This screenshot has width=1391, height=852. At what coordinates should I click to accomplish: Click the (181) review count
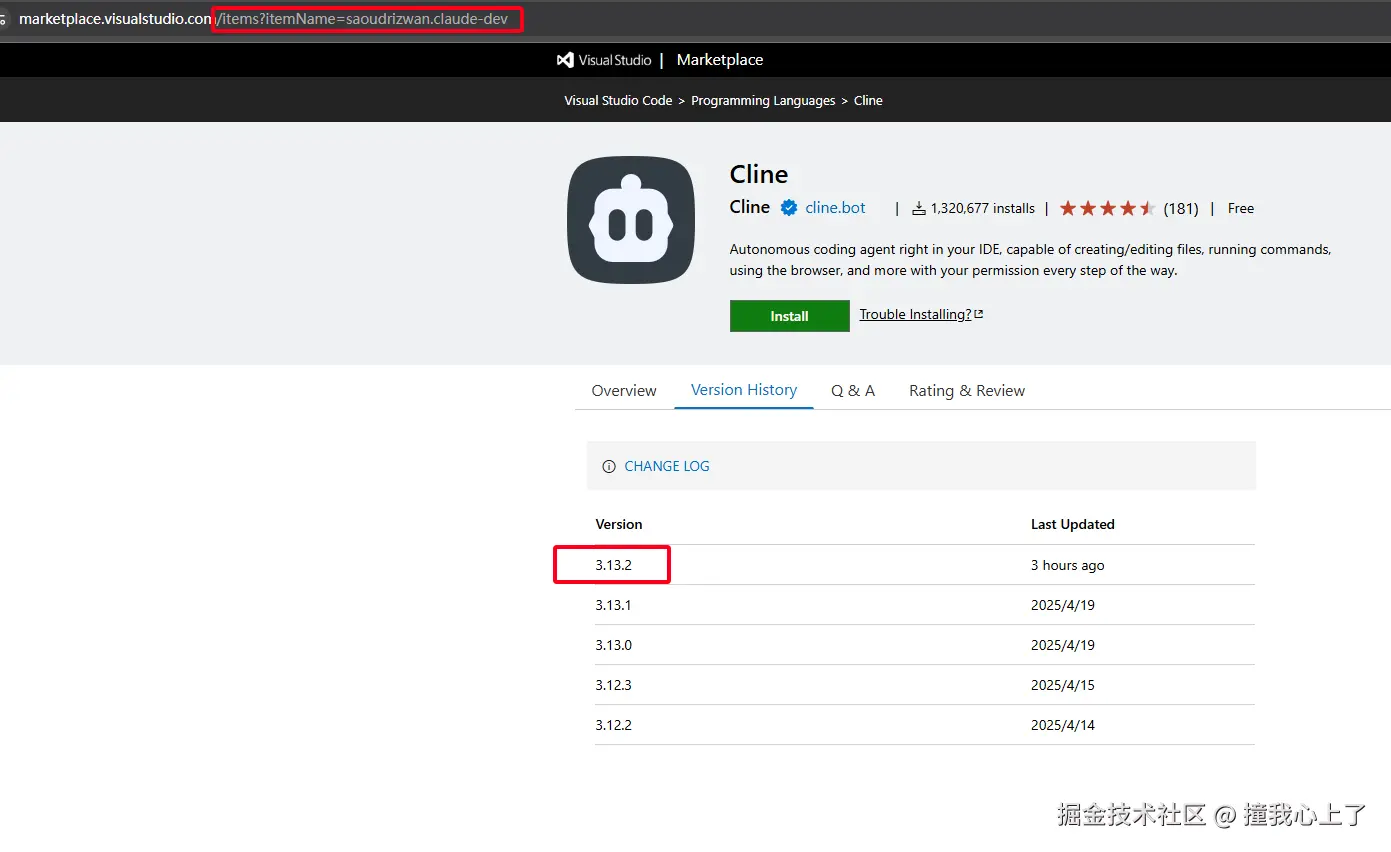1181,209
